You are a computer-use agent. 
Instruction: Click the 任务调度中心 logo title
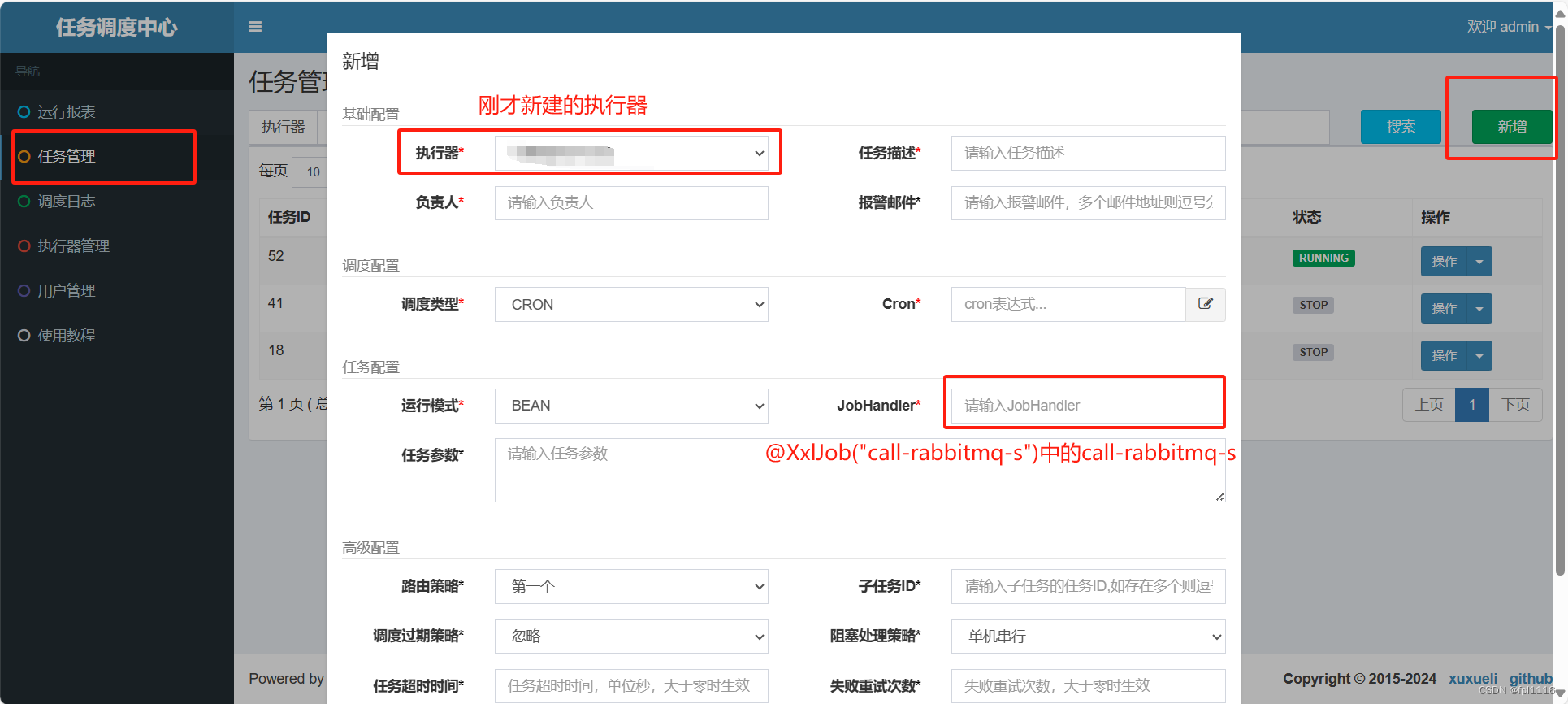click(x=117, y=27)
